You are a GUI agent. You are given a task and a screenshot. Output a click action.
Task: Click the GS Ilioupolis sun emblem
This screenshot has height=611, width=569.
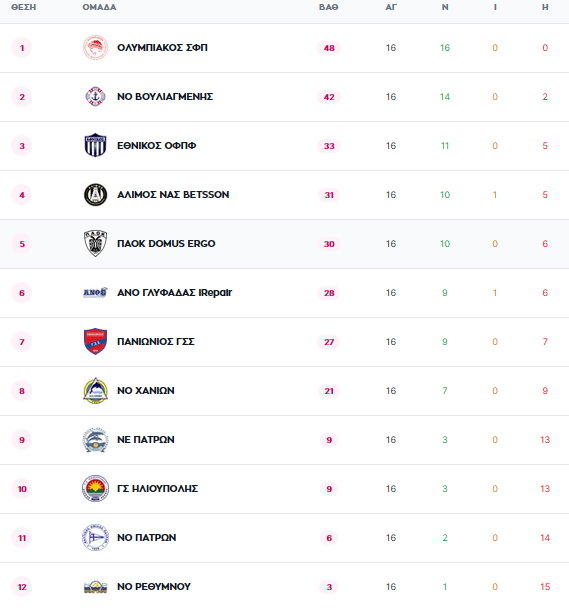tap(95, 488)
